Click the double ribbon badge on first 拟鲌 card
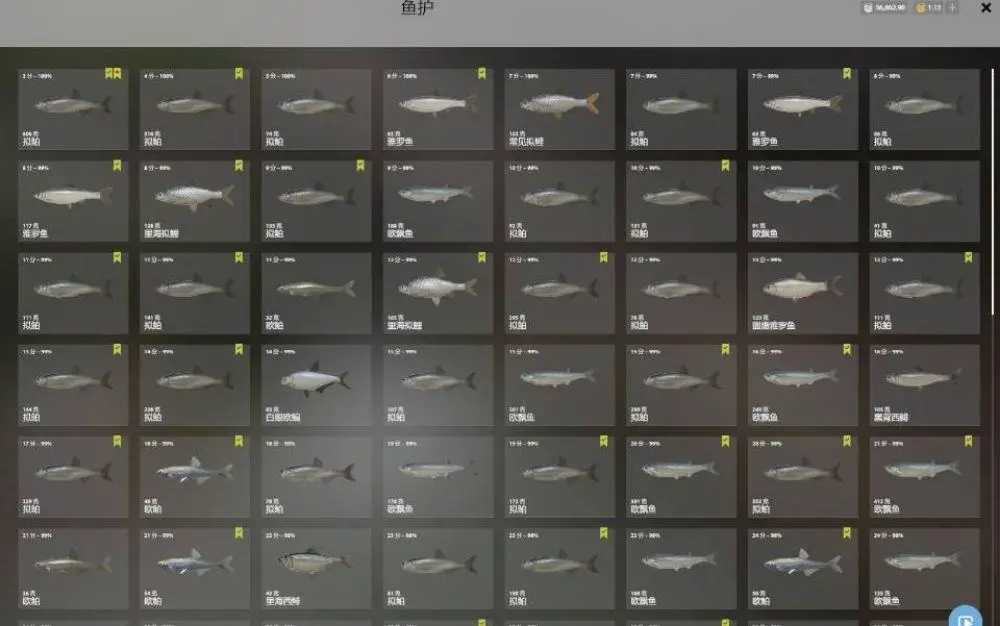The width and height of the screenshot is (1000, 626). [x=113, y=74]
